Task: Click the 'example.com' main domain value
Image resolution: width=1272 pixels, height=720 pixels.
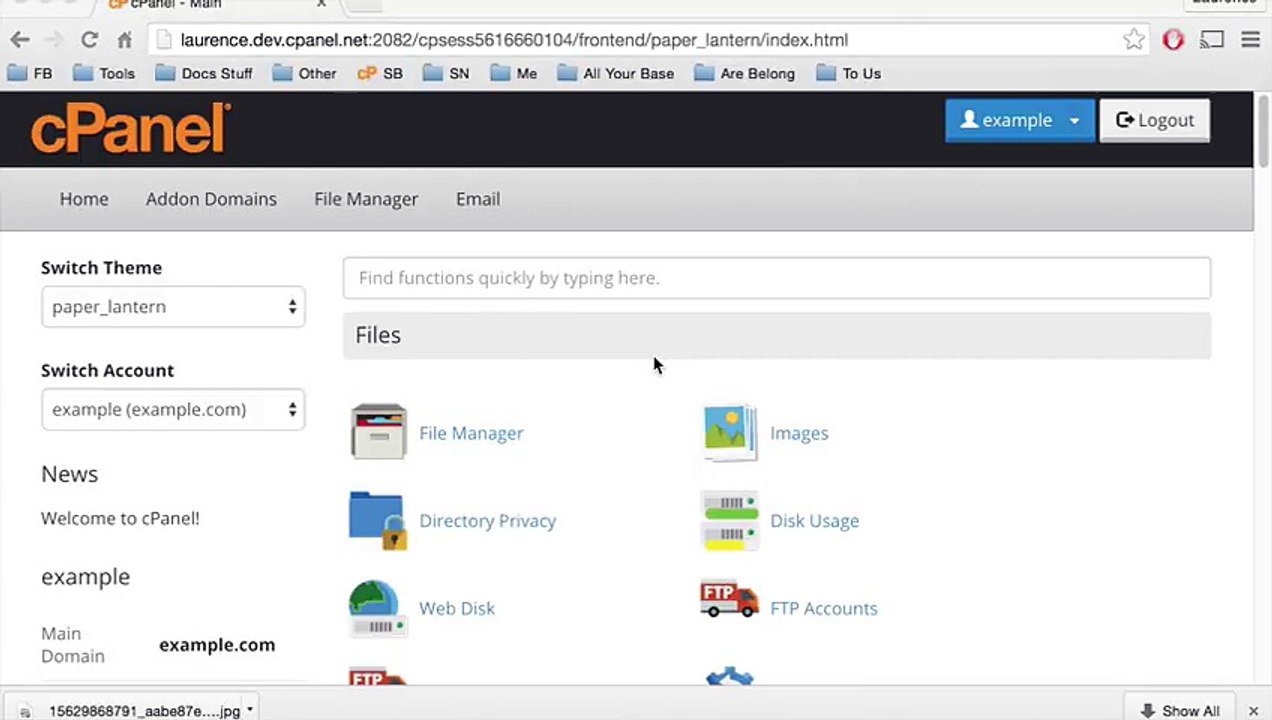Action: (217, 645)
